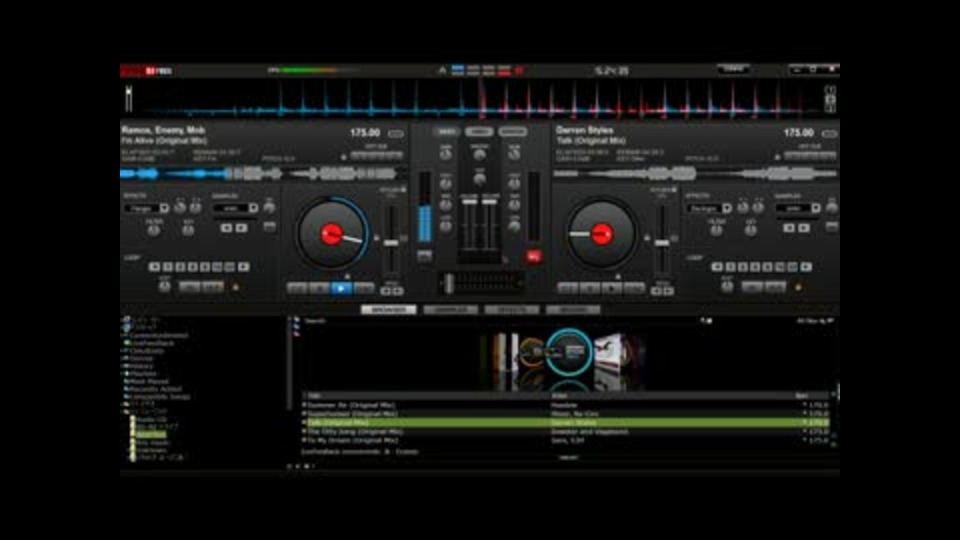Click the right deck pitch slider
Viewport: 960px width, 540px height.
point(662,243)
